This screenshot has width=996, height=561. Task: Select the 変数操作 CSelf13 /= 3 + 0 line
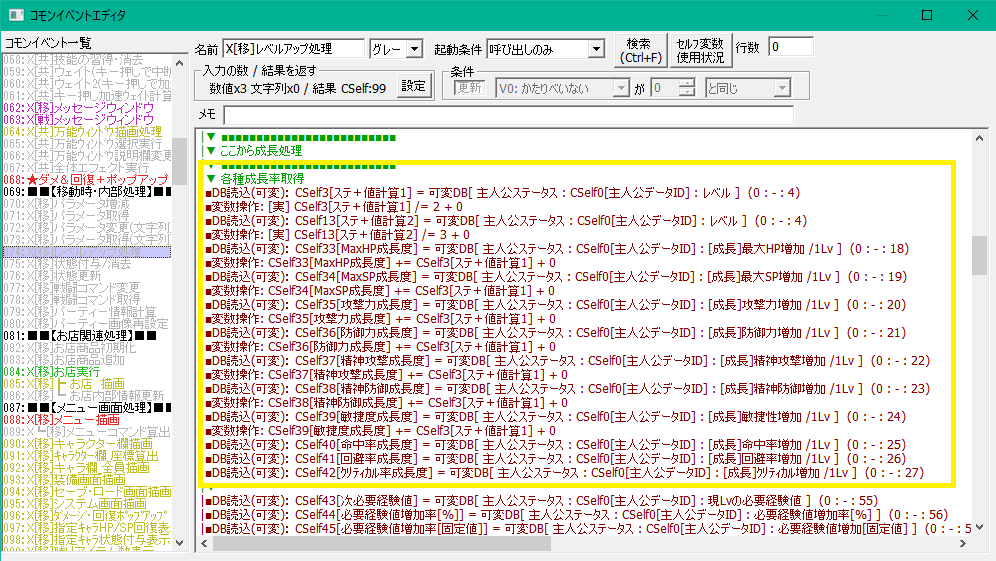pyautogui.click(x=337, y=234)
